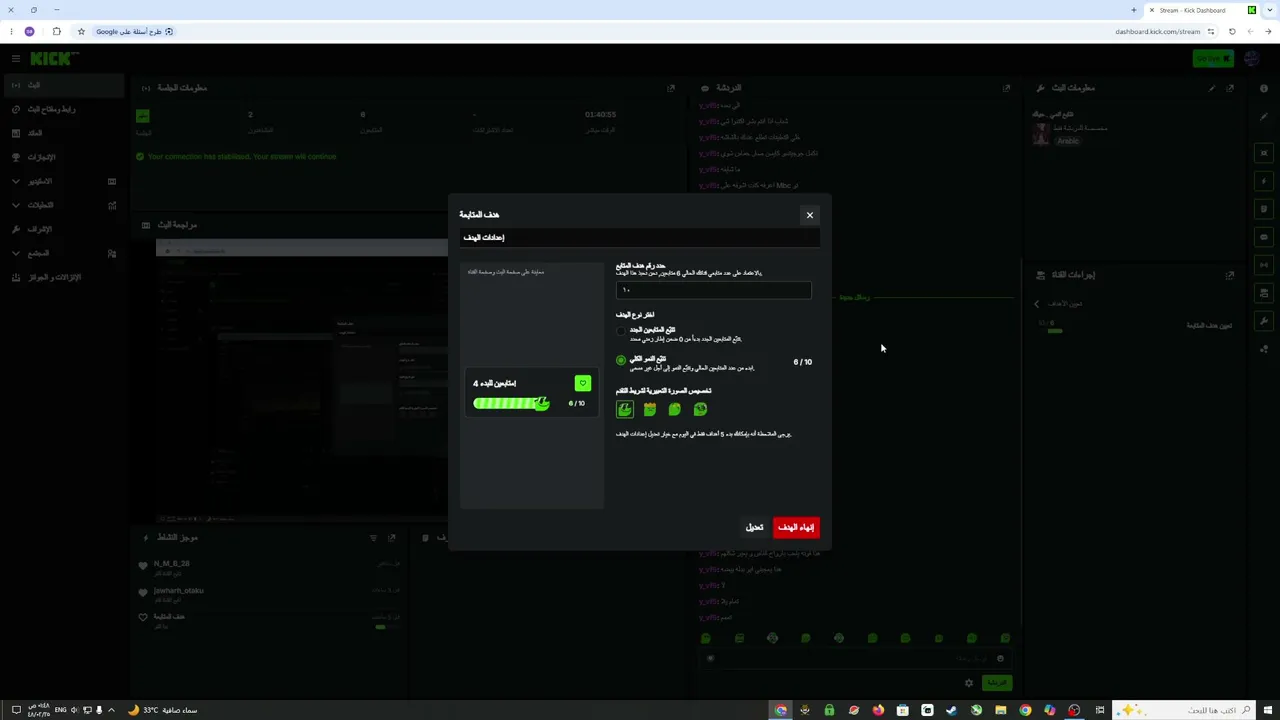Image resolution: width=1280 pixels, height=720 pixels.
Task: Open the third sidebar item with calendar icon
Action: coord(64,133)
